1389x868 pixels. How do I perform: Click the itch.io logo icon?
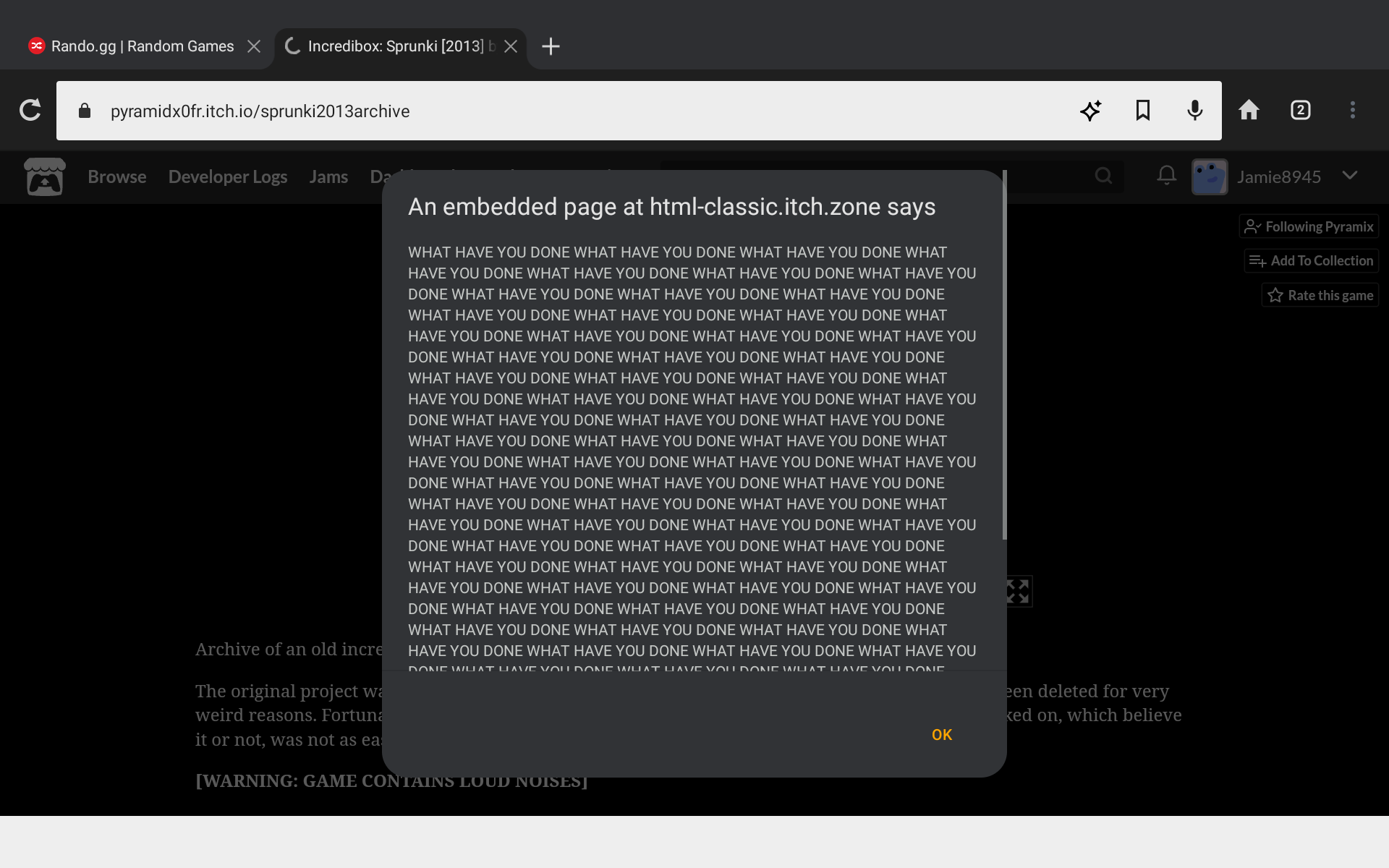tap(45, 176)
